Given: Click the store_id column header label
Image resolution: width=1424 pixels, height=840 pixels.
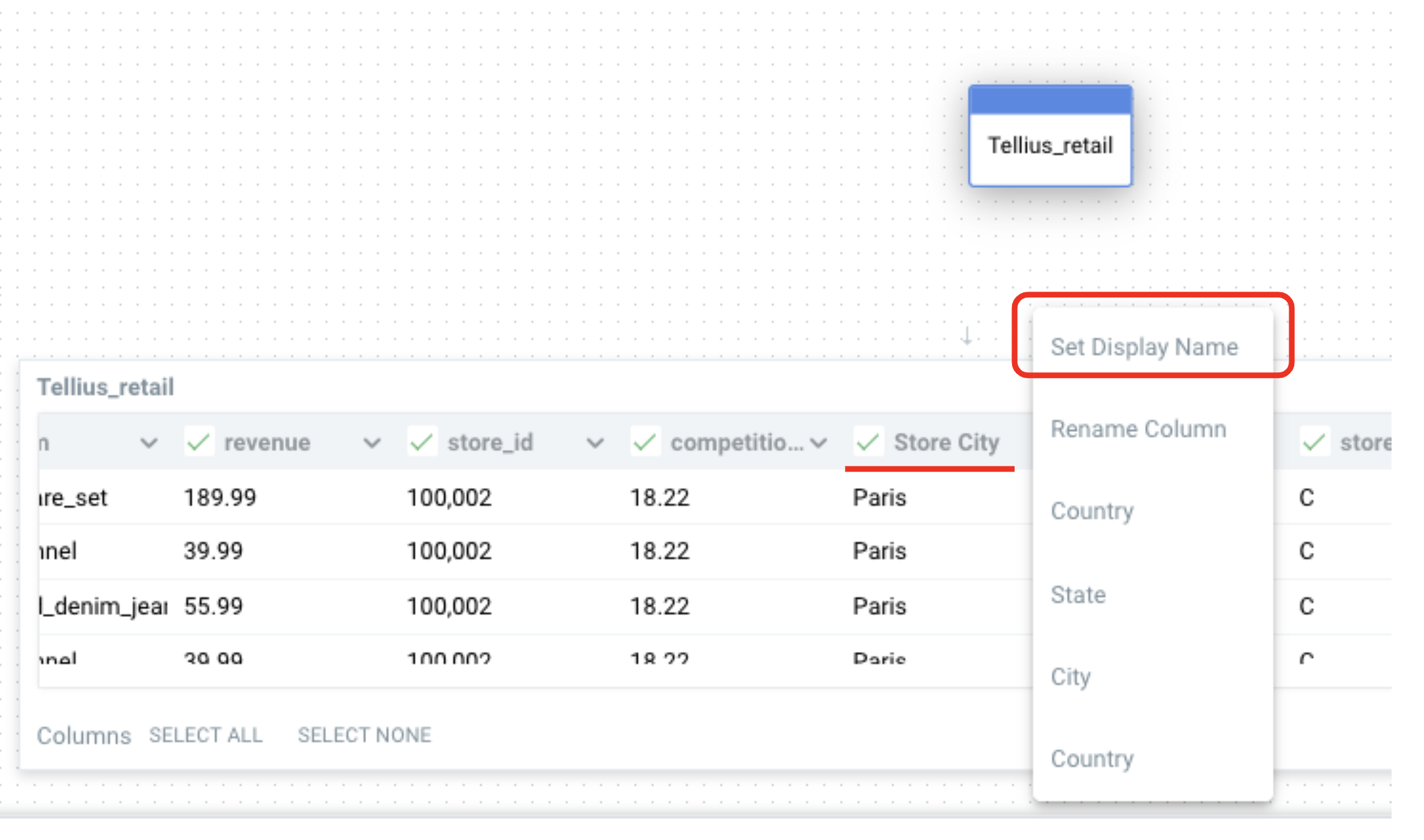Looking at the screenshot, I should (490, 442).
